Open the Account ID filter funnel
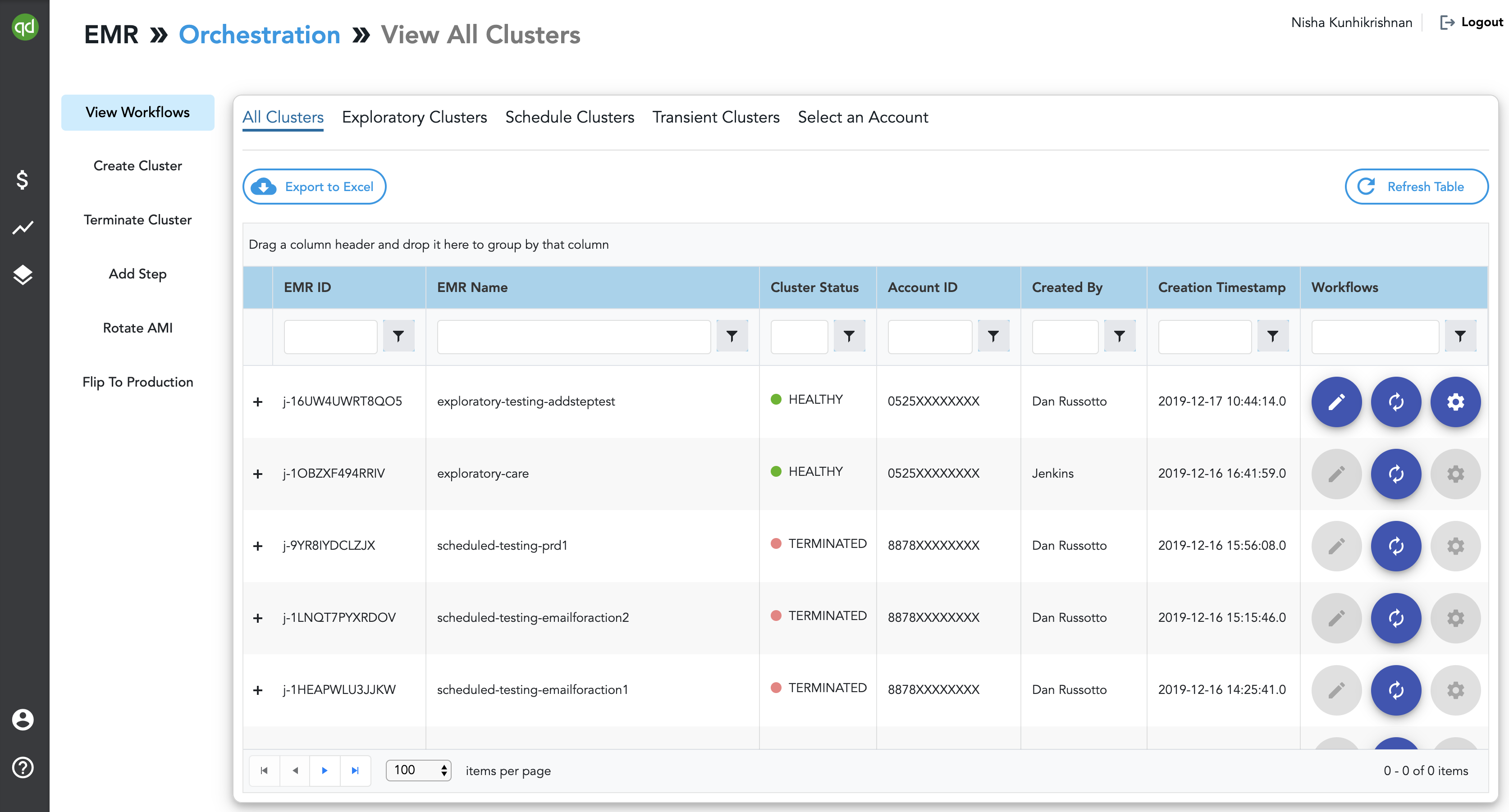Screen dimensions: 1509x812 click(x=993, y=336)
